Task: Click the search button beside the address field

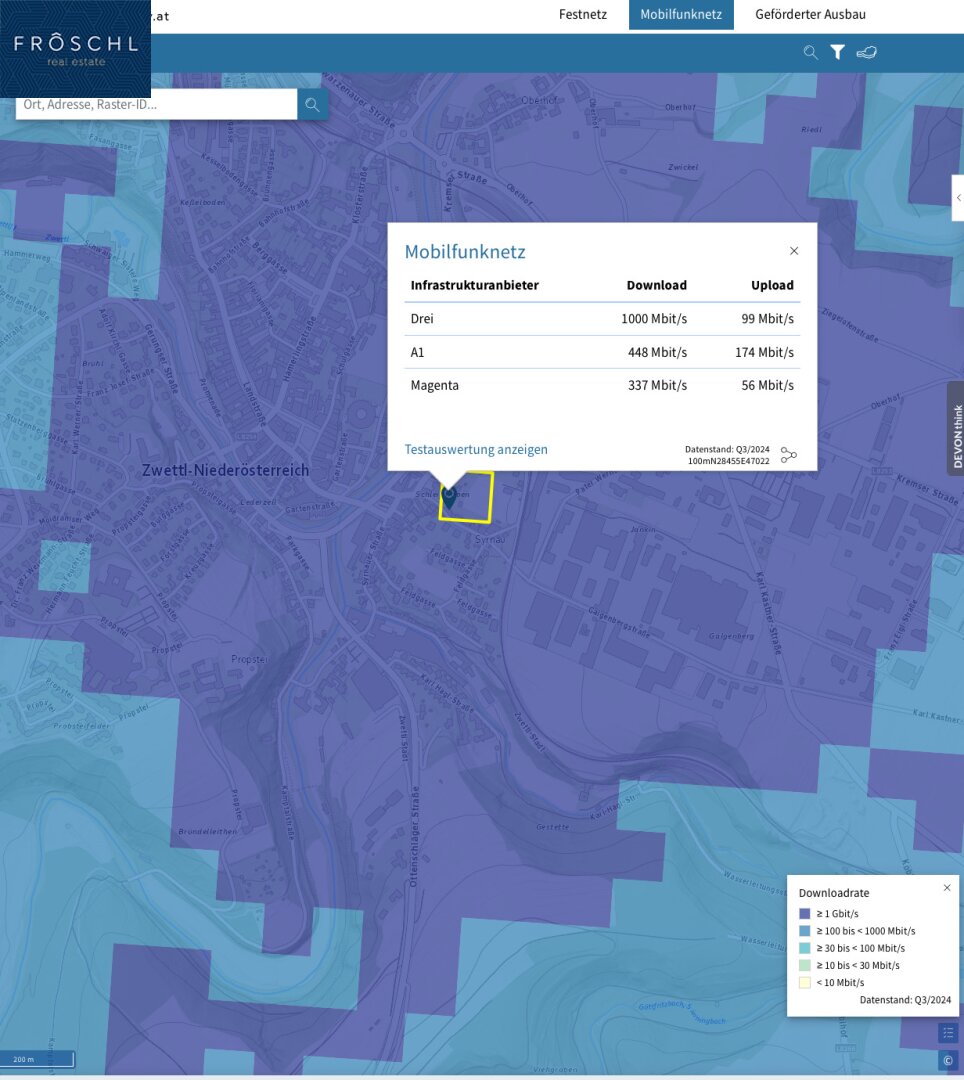Action: (x=313, y=104)
